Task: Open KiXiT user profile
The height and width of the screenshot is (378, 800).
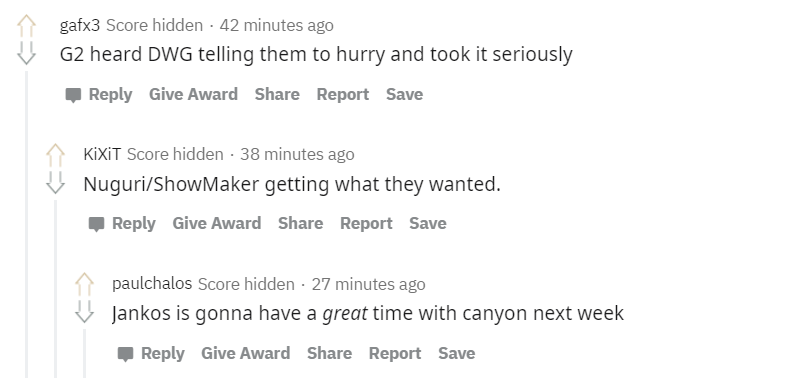Action: pyautogui.click(x=102, y=154)
